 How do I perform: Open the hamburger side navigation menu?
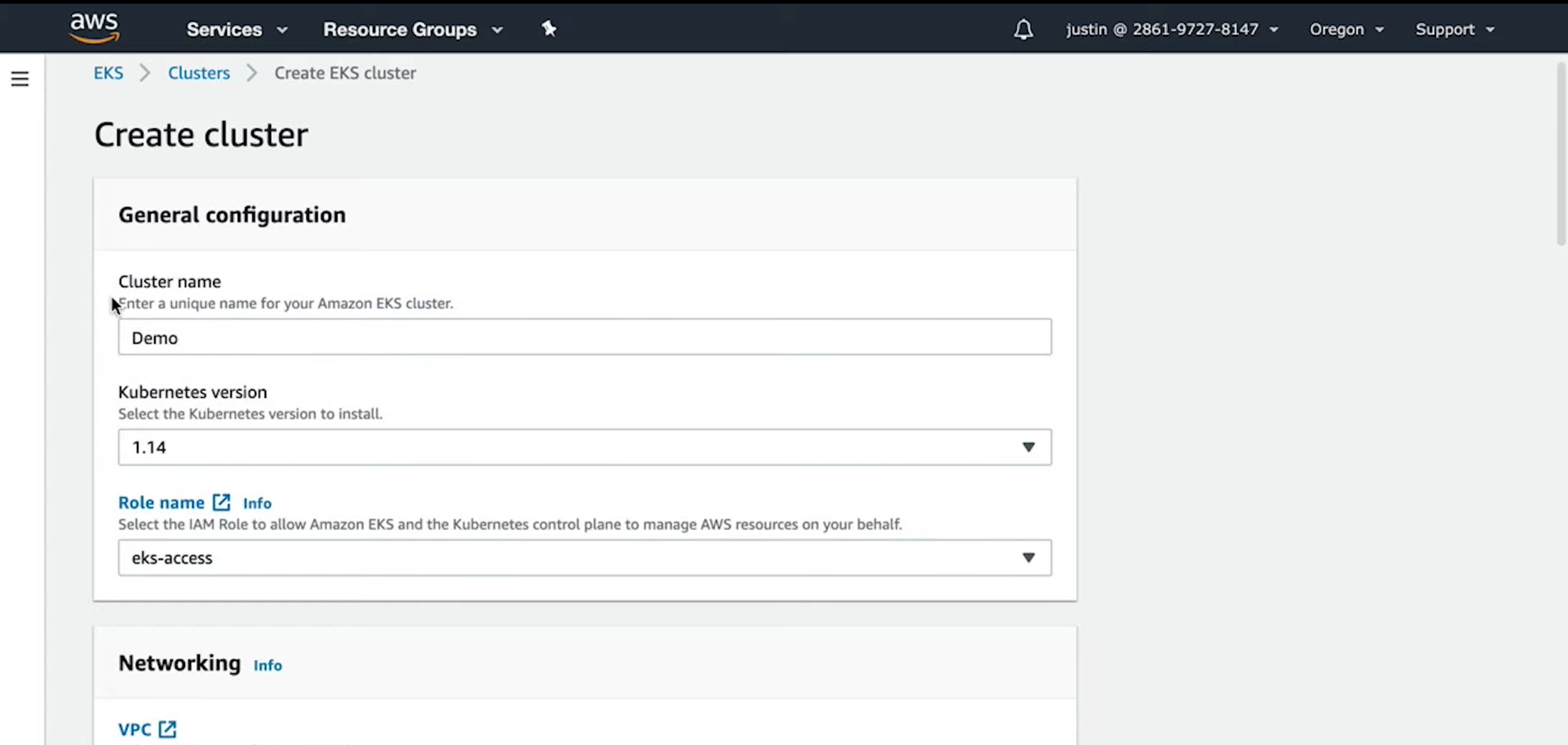click(x=20, y=79)
